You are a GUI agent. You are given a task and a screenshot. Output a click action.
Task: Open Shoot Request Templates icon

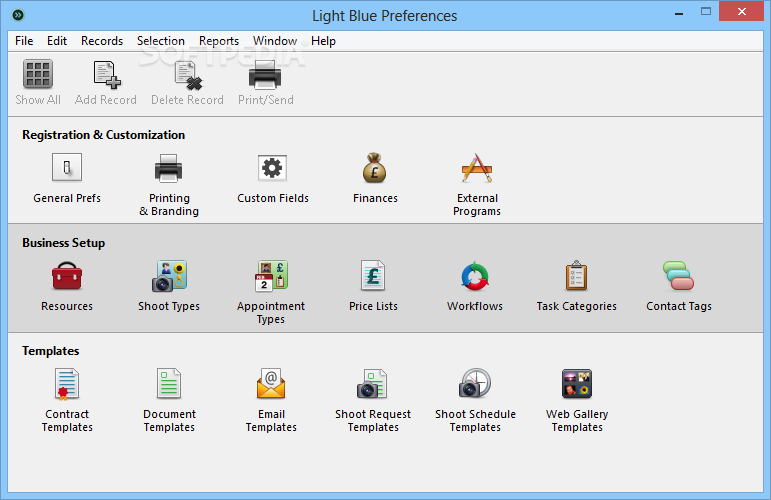tap(372, 383)
